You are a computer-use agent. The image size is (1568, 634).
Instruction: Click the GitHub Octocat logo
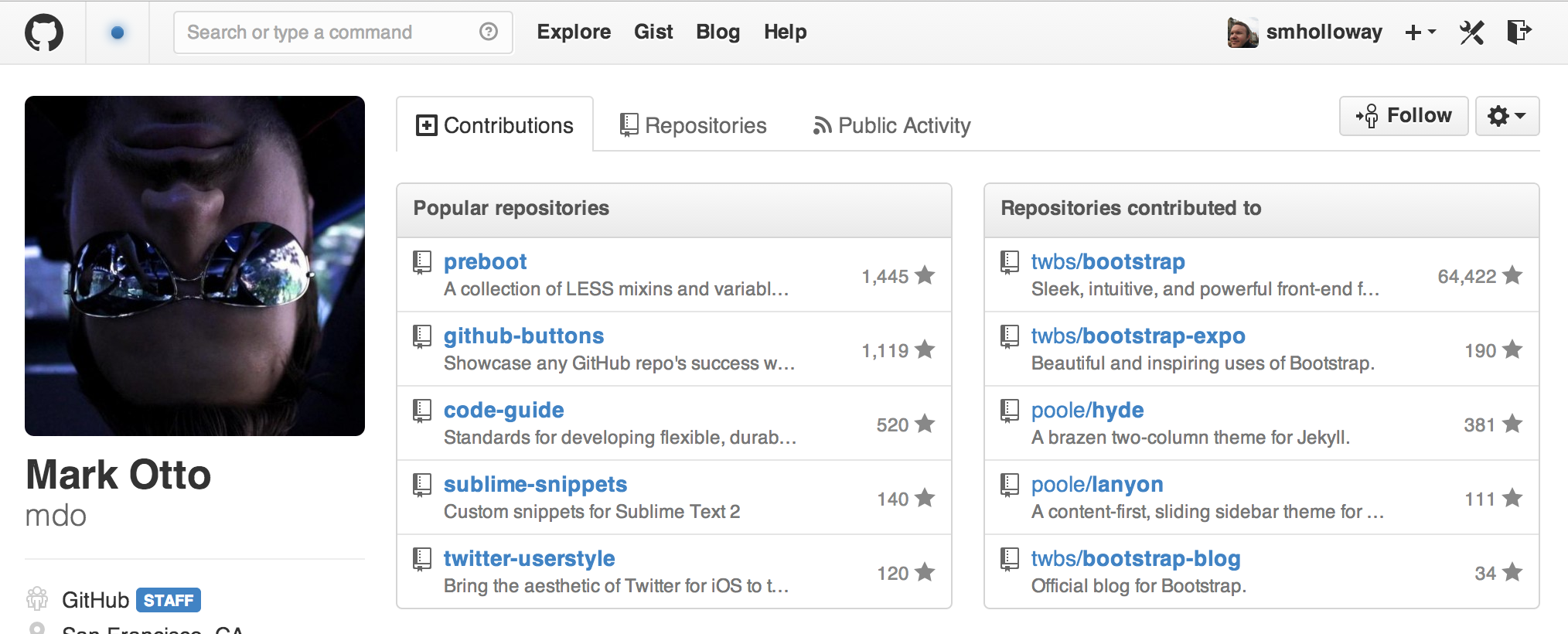click(x=44, y=33)
